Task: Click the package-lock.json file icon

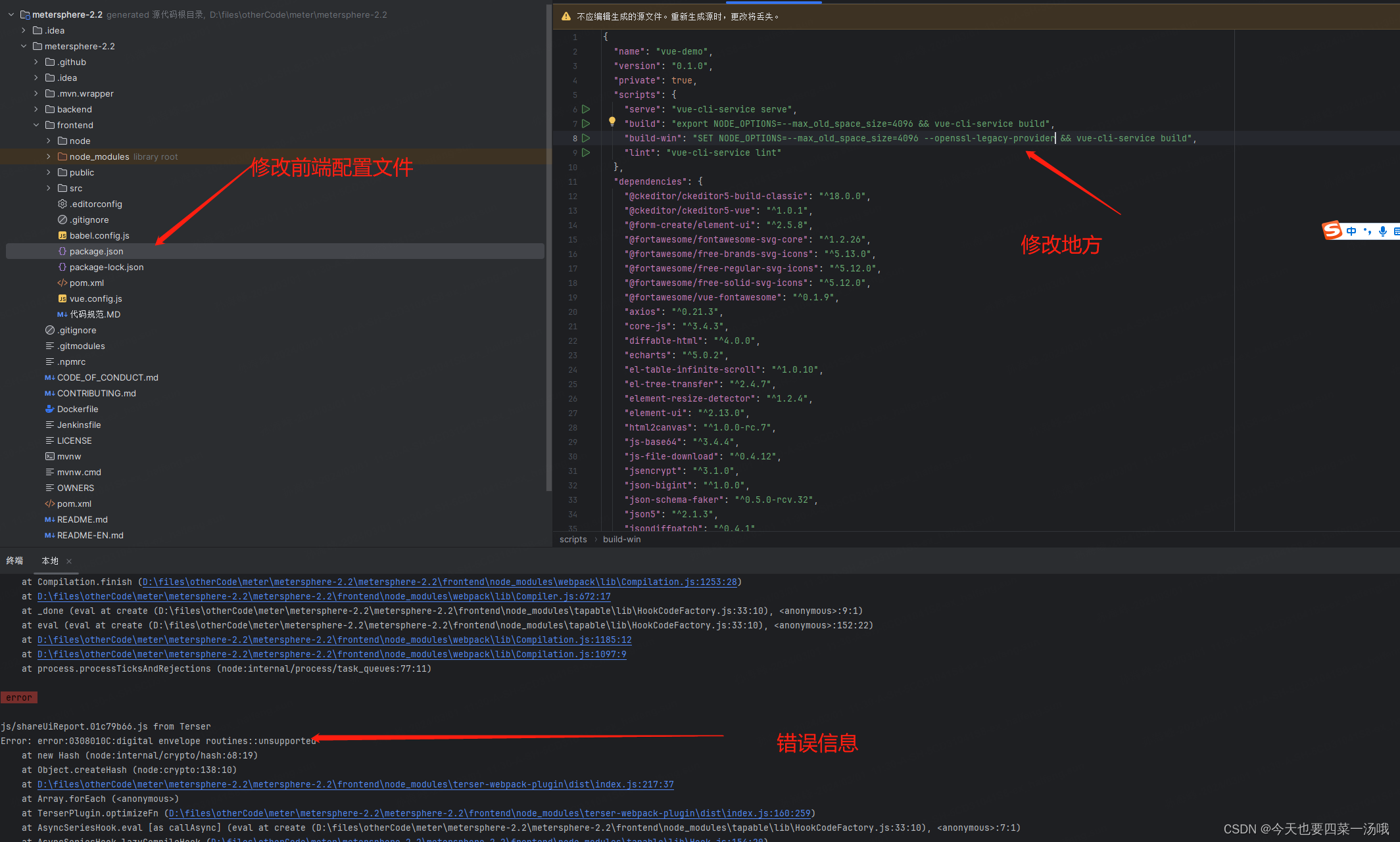Action: pos(62,267)
